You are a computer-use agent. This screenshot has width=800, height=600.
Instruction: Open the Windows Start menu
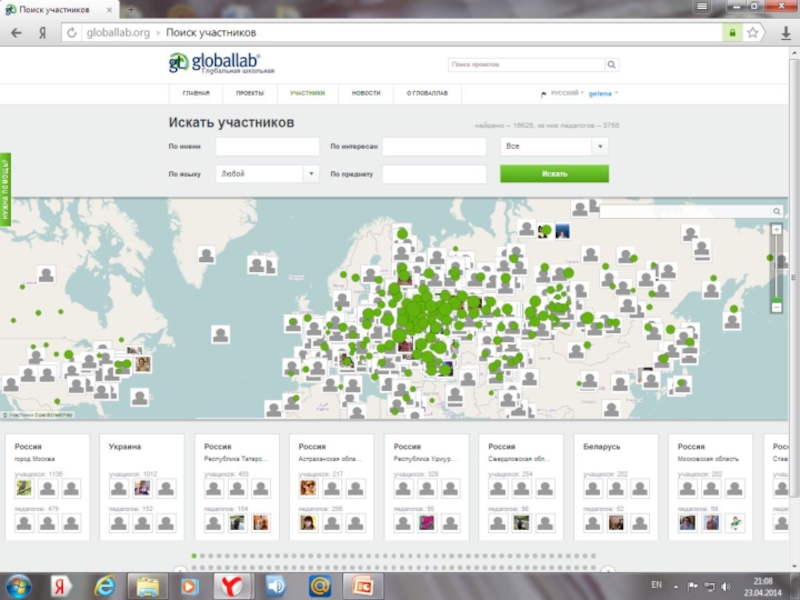tap(18, 584)
